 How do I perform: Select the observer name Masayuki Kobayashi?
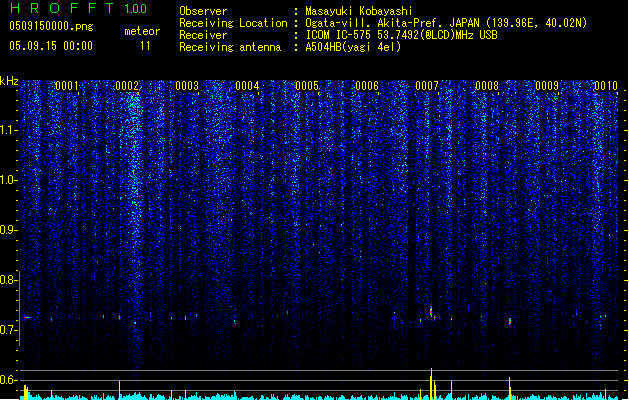click(x=359, y=11)
